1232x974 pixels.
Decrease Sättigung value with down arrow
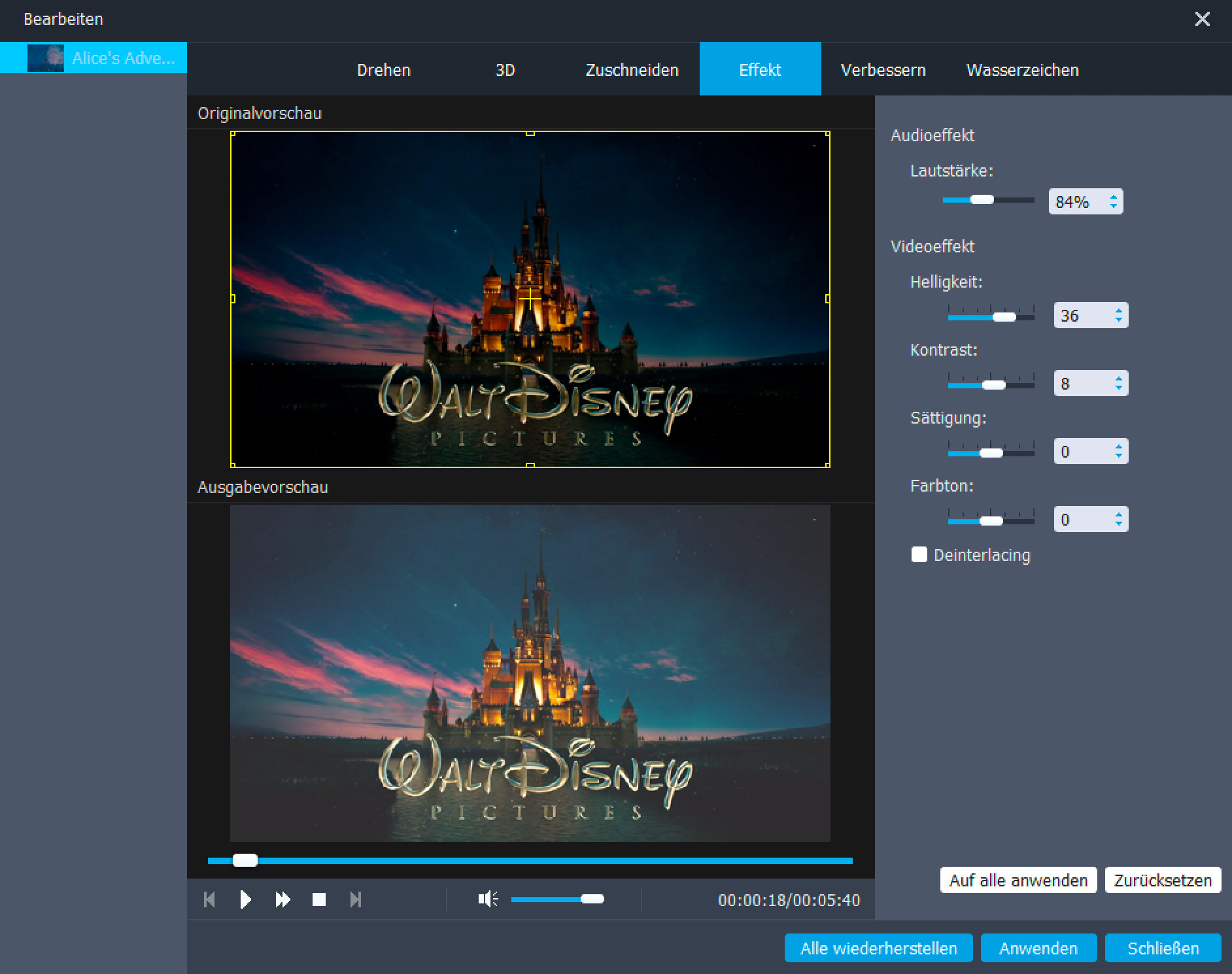[1119, 456]
